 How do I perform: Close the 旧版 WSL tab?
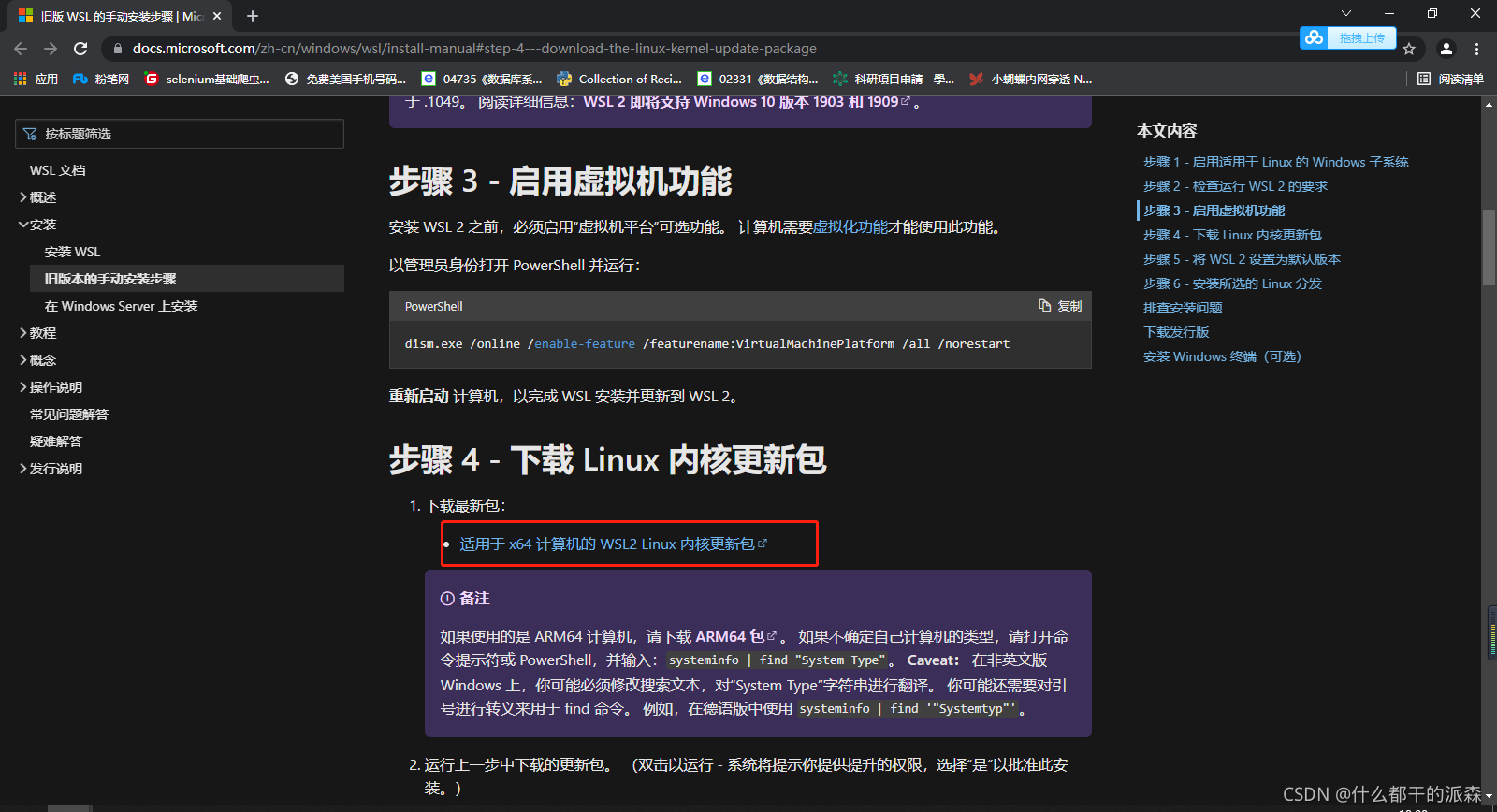coord(217,16)
